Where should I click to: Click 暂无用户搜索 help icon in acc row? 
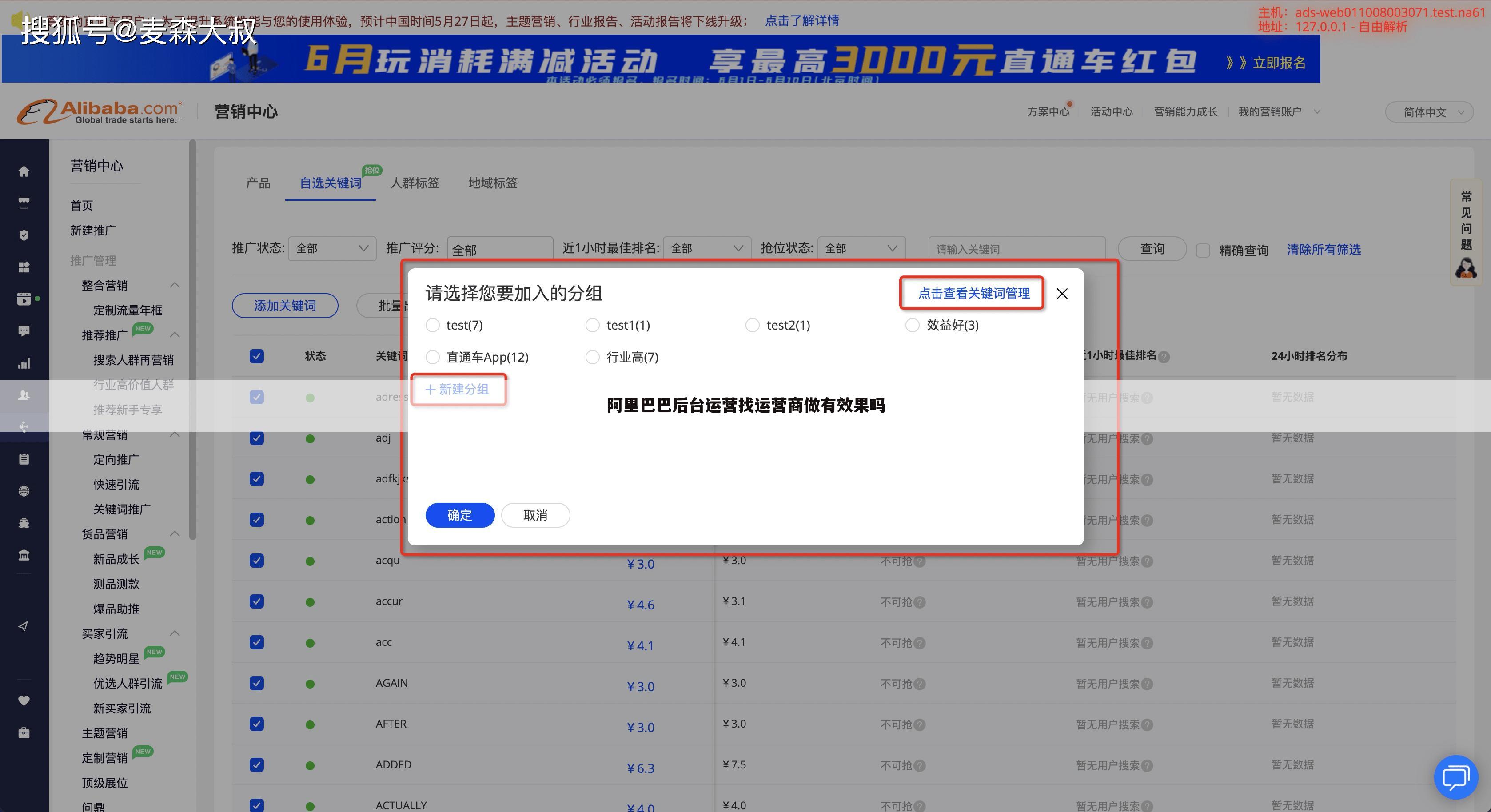[x=1147, y=643]
